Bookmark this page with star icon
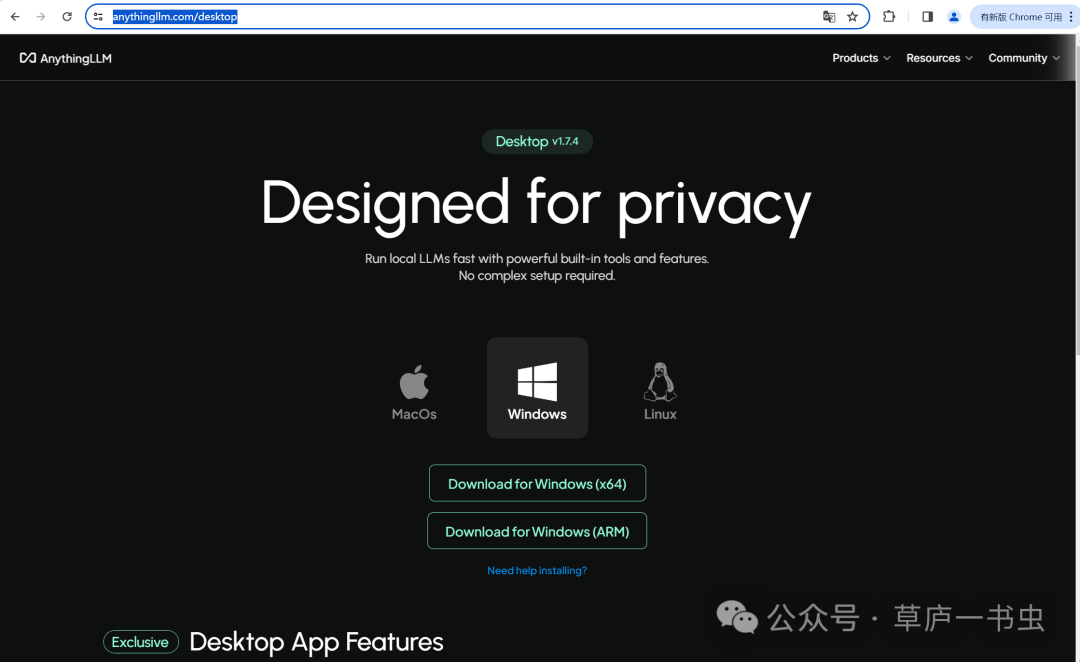This screenshot has width=1080, height=662. coord(853,17)
